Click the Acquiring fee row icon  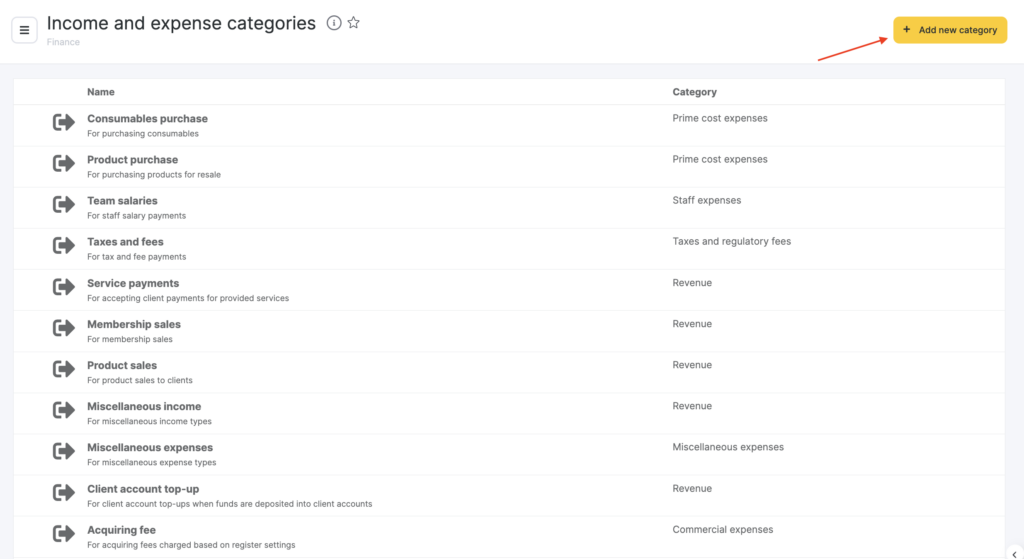(64, 534)
